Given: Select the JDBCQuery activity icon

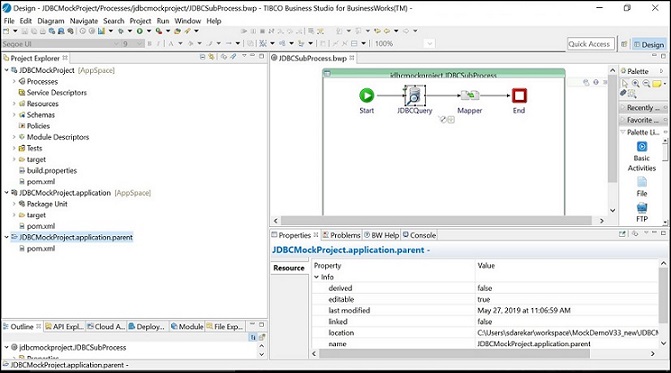Looking at the screenshot, I should (x=414, y=95).
